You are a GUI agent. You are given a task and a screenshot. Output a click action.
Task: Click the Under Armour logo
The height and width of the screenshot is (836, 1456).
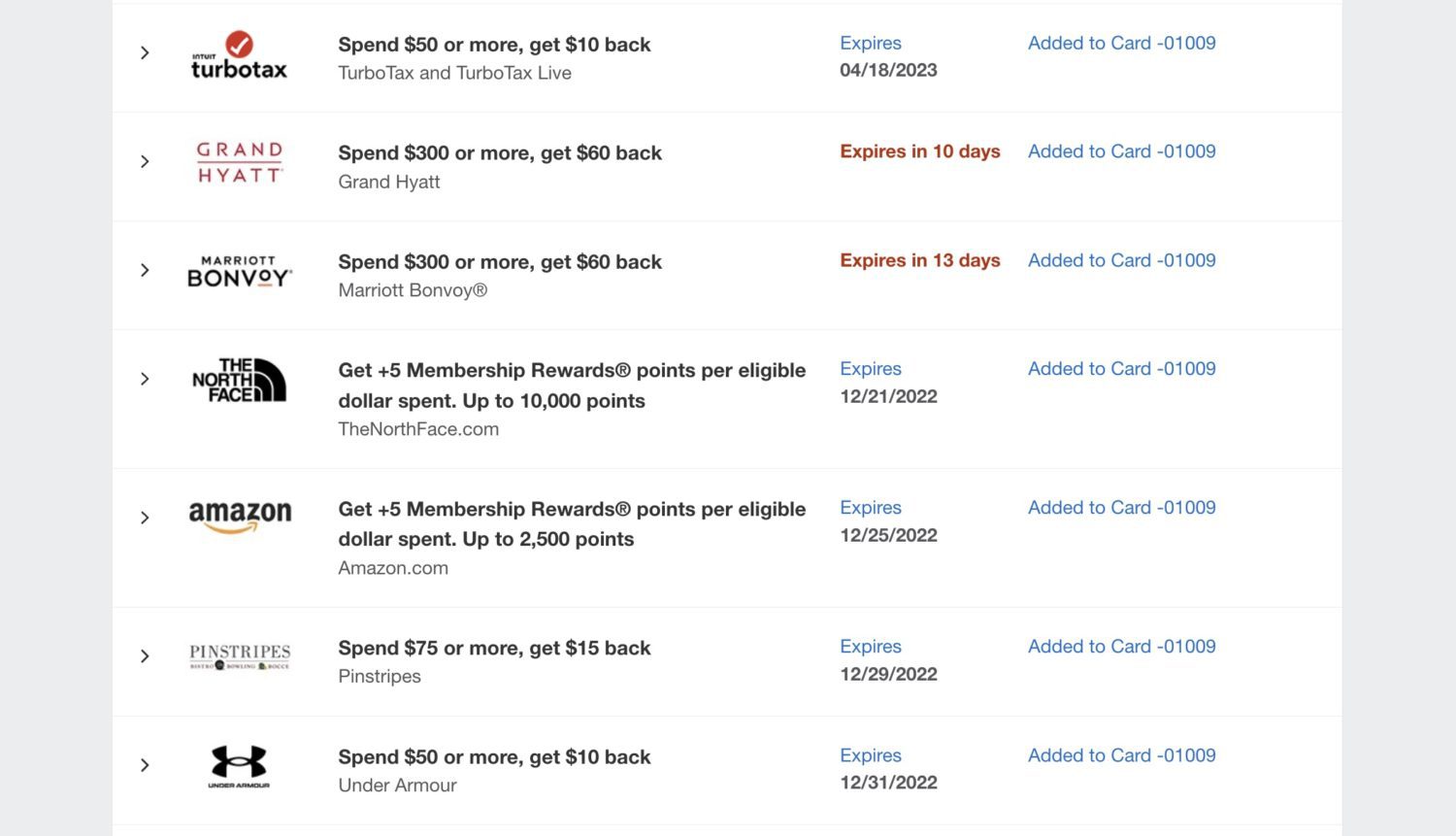pos(239,766)
